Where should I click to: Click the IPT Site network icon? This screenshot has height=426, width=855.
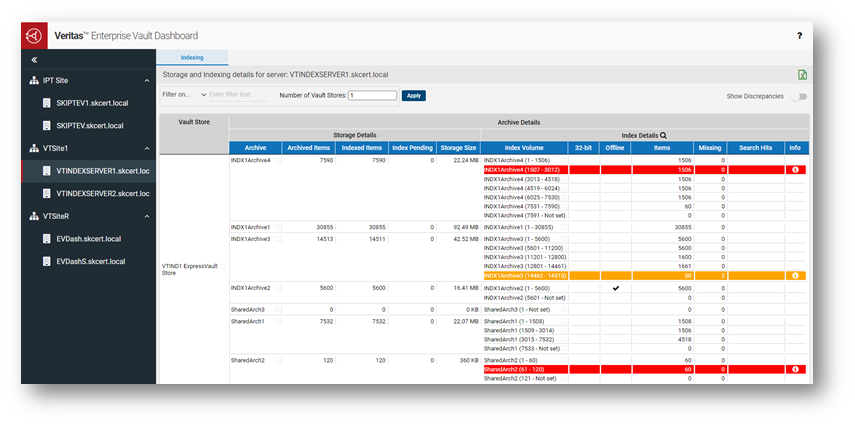point(34,81)
